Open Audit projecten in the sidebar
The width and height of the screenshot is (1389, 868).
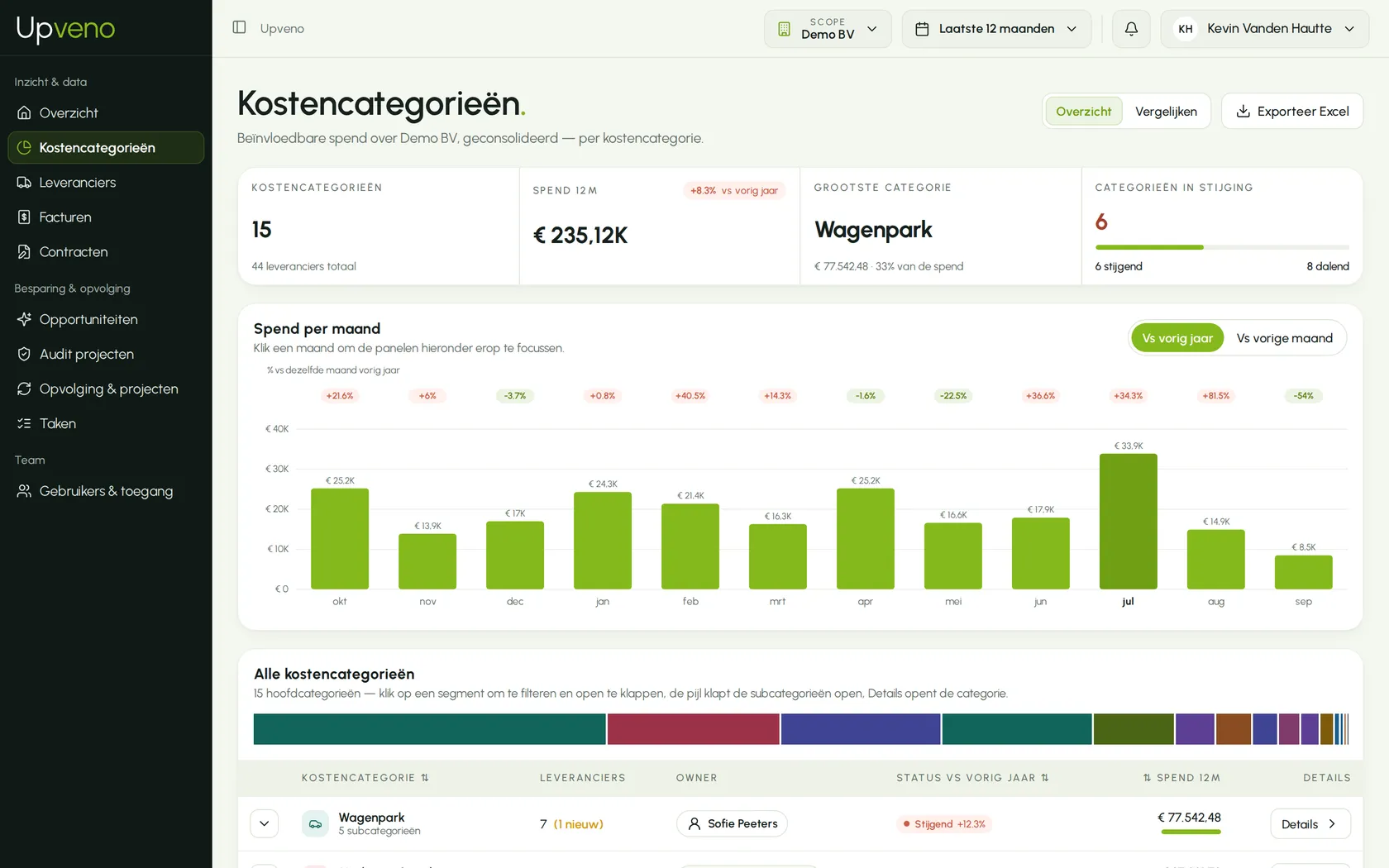click(x=106, y=354)
